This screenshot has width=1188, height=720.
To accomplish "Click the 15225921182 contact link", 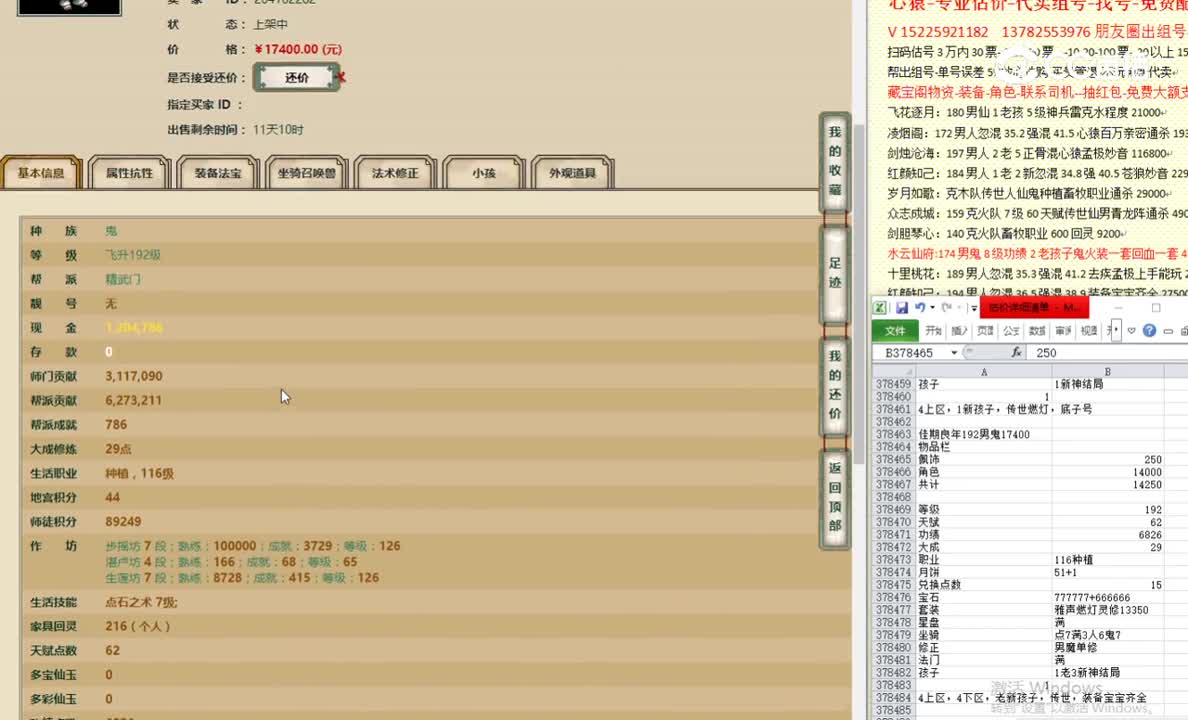I will pyautogui.click(x=946, y=32).
